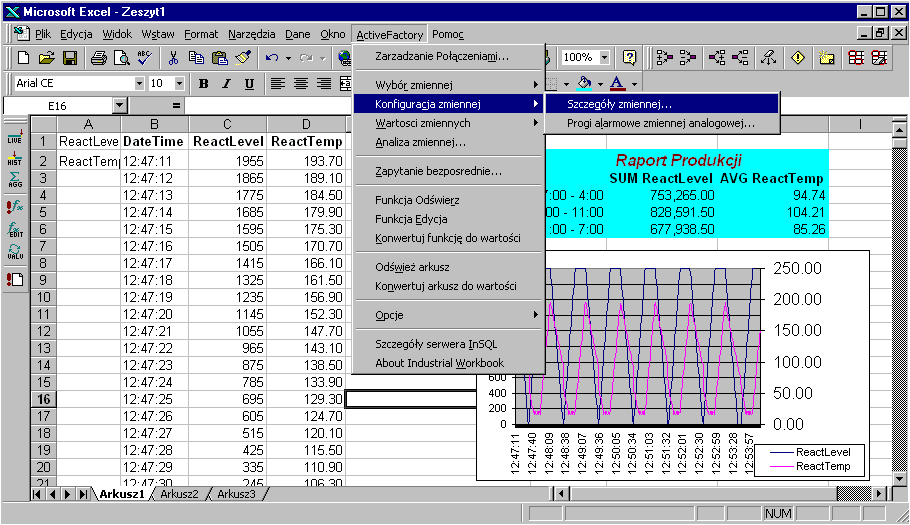Create a new workbook with the blank page icon
Viewport: 910px width, 525px height.
pos(24,57)
